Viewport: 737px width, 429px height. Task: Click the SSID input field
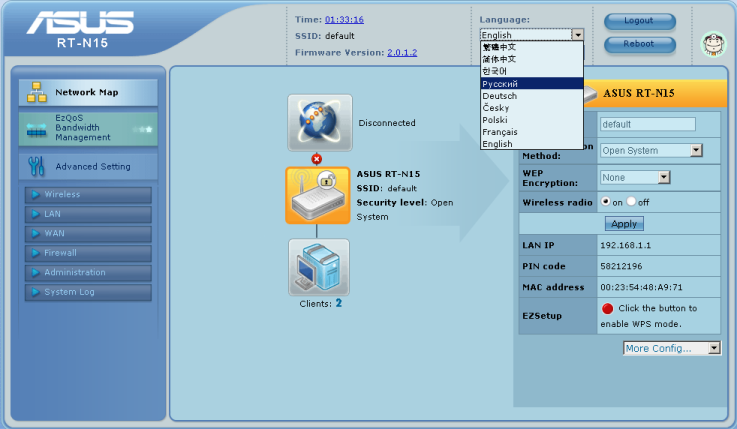[648, 124]
